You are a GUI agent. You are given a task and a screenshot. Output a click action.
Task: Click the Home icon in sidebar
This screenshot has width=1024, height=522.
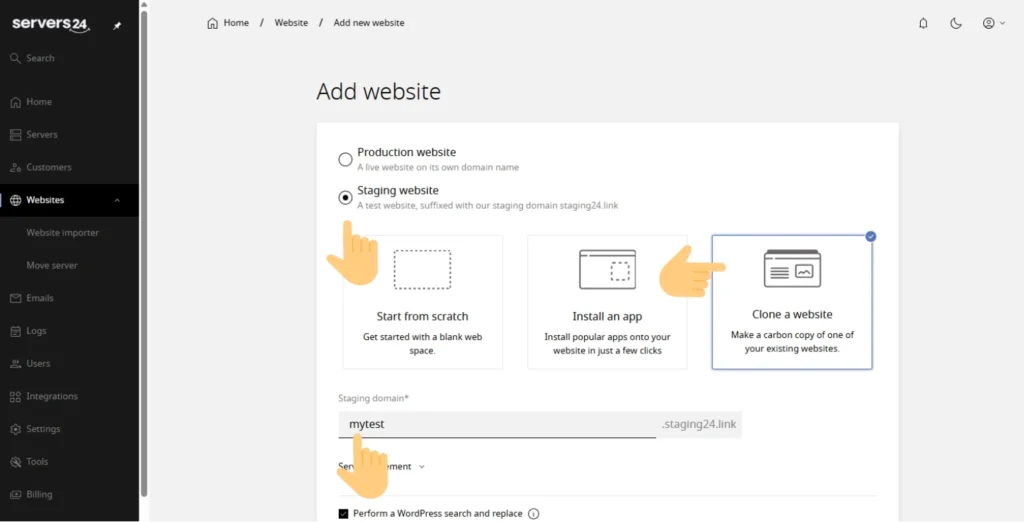[16, 102]
